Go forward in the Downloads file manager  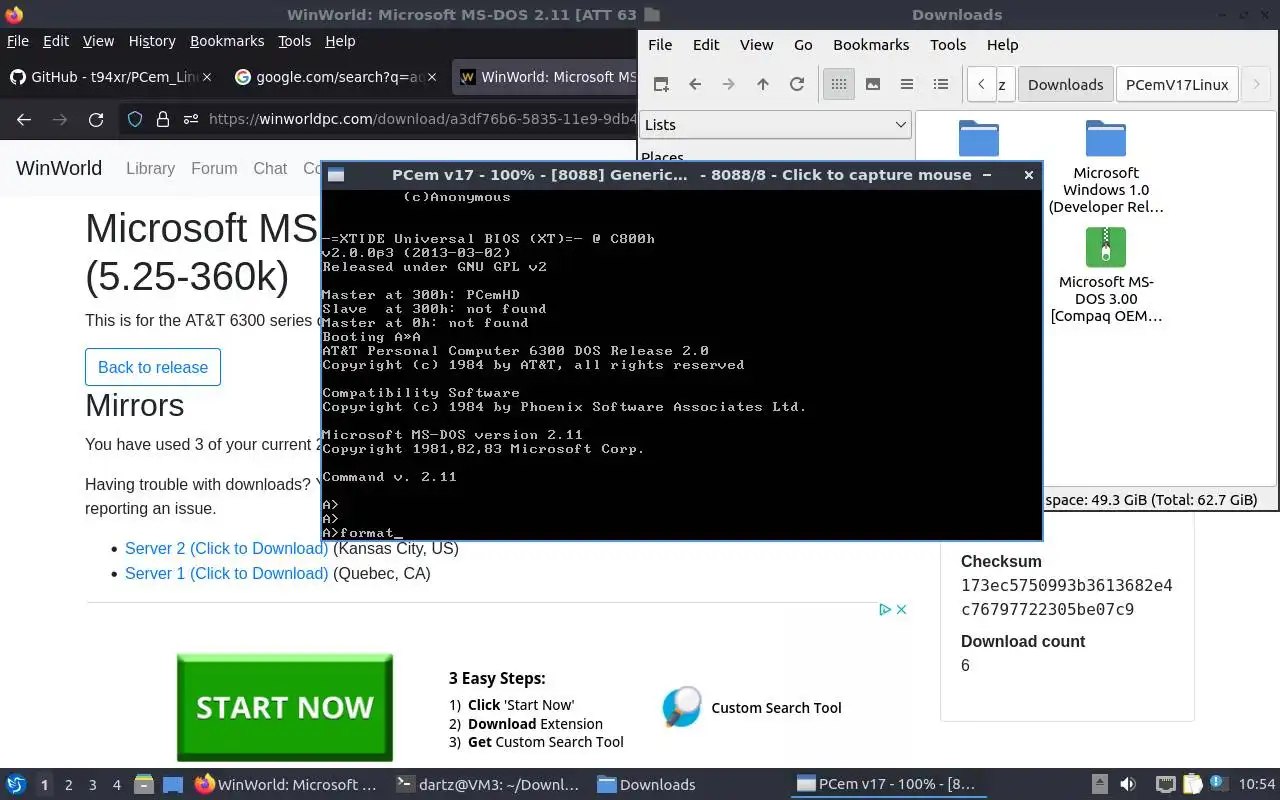pyautogui.click(x=729, y=84)
